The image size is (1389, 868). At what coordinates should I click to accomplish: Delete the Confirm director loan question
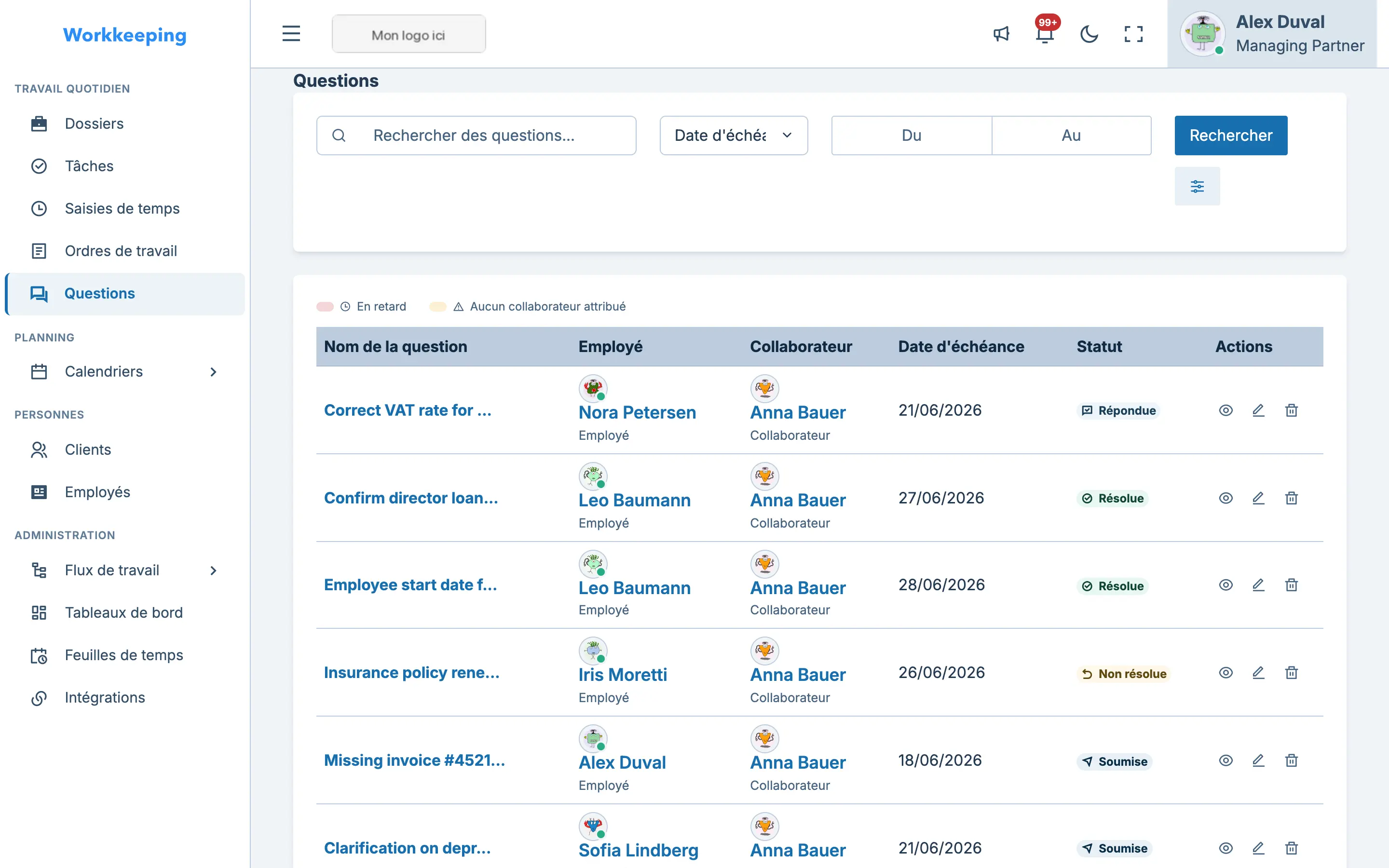point(1292,498)
